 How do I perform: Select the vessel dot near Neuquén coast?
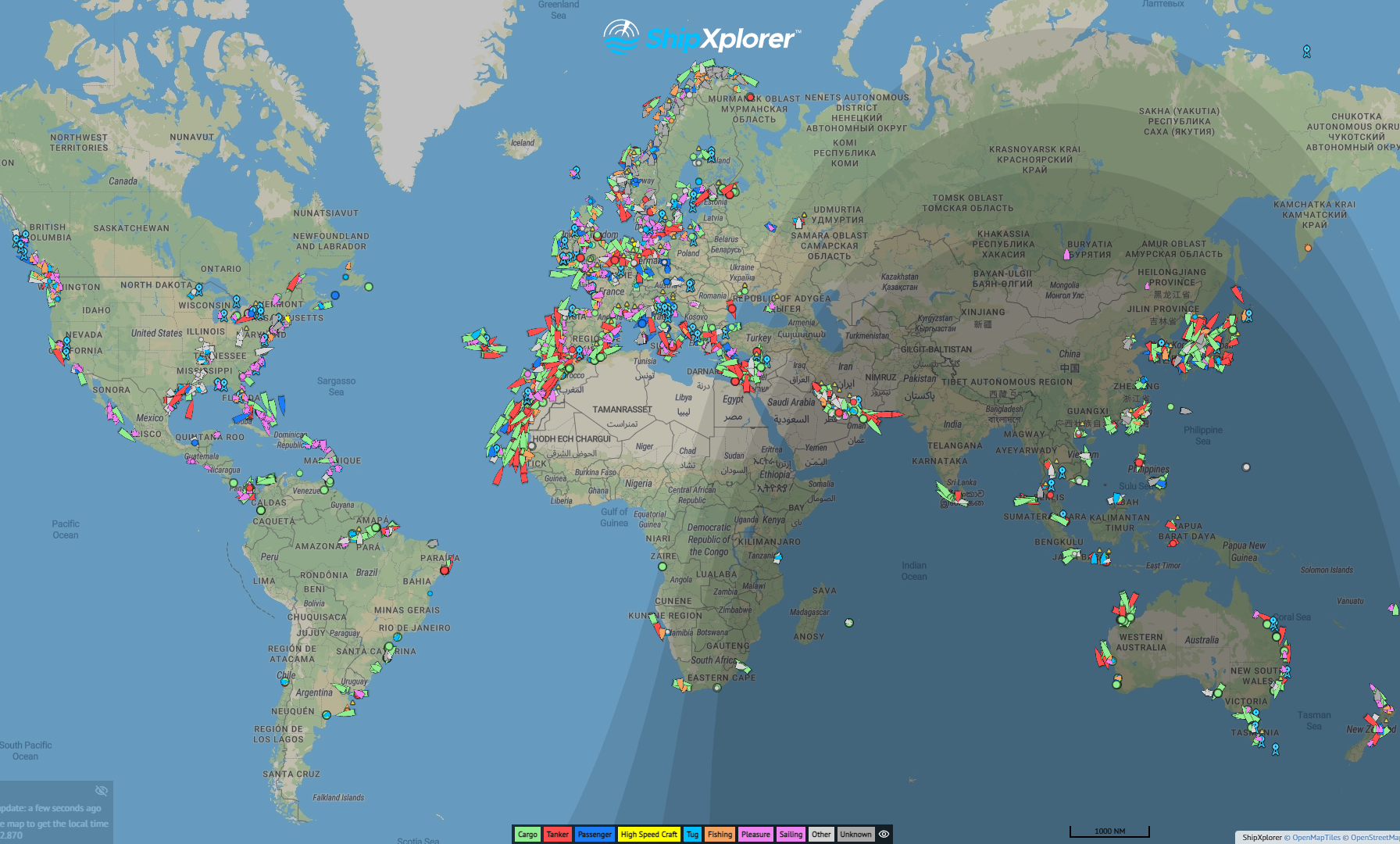327,714
